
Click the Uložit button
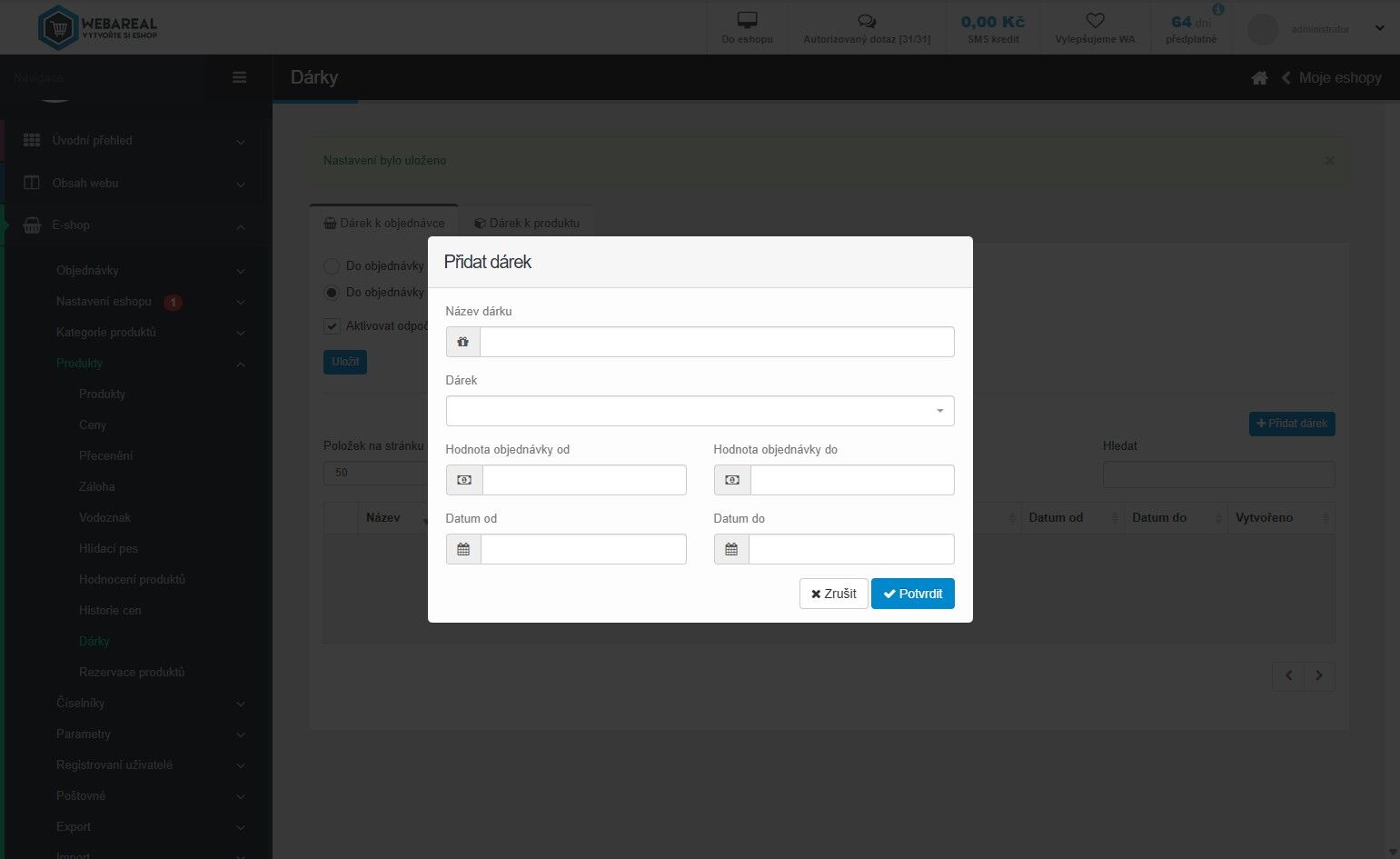click(x=345, y=362)
